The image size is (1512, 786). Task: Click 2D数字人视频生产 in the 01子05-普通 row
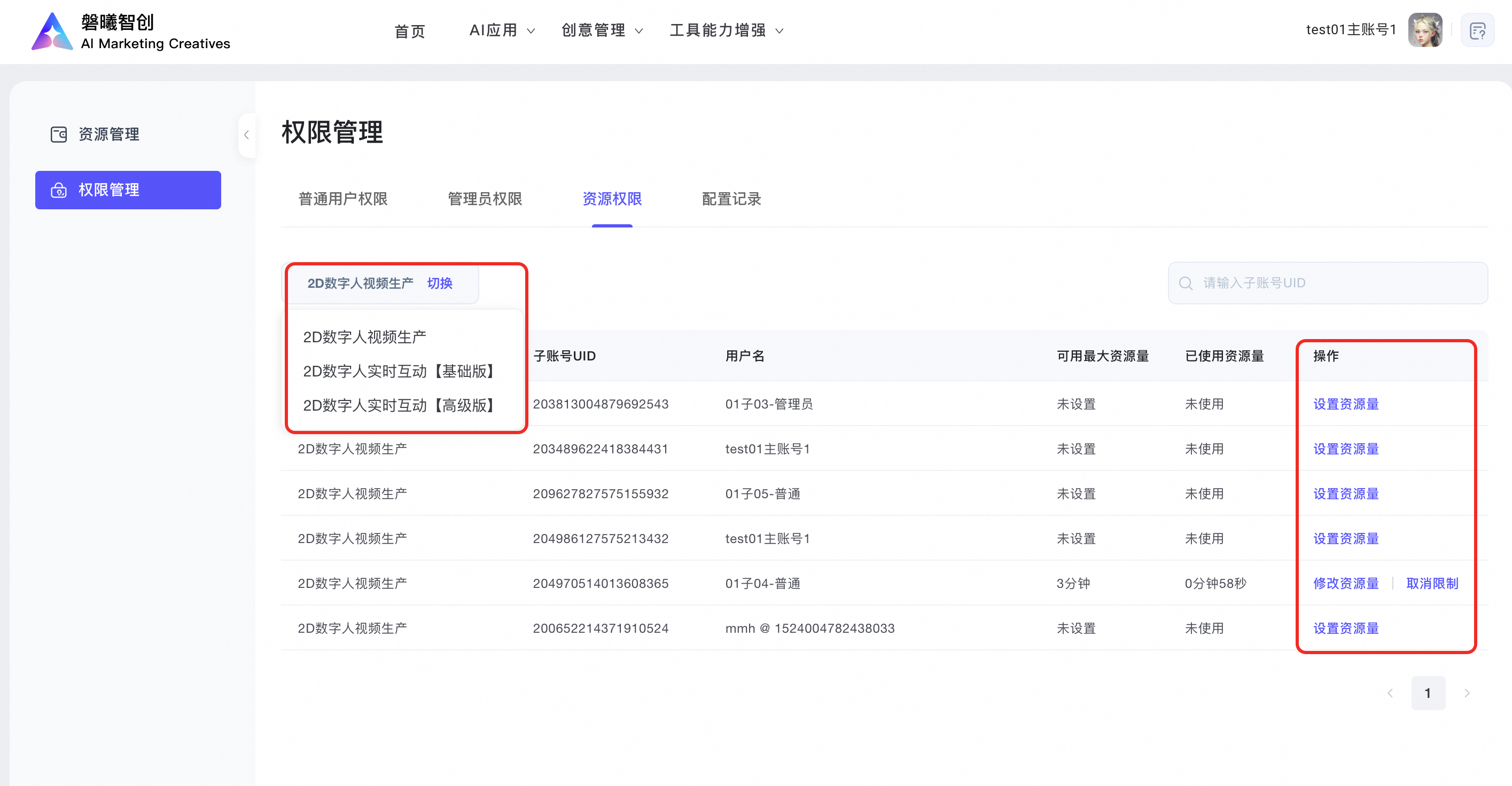(x=352, y=494)
